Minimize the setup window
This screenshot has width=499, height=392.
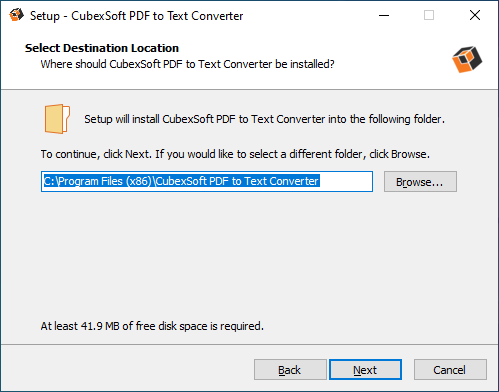384,15
